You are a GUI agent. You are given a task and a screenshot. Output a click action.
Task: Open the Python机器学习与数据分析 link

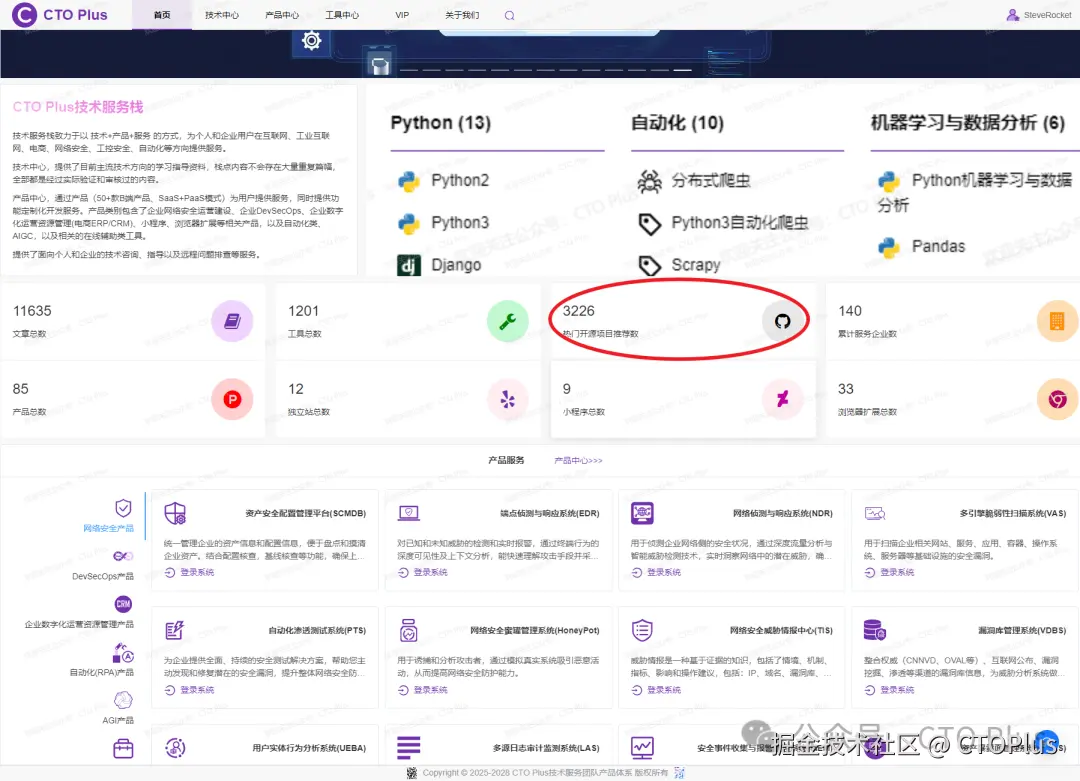click(975, 192)
